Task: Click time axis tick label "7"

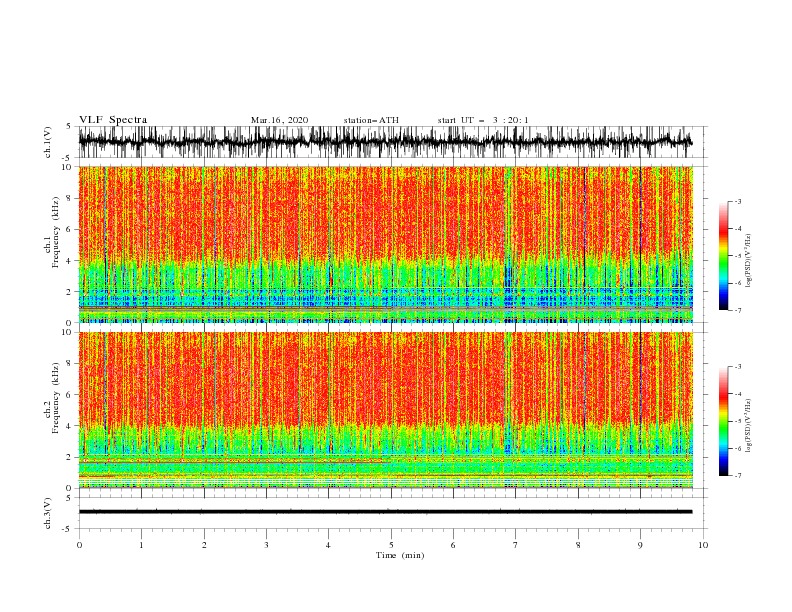Action: coord(516,545)
